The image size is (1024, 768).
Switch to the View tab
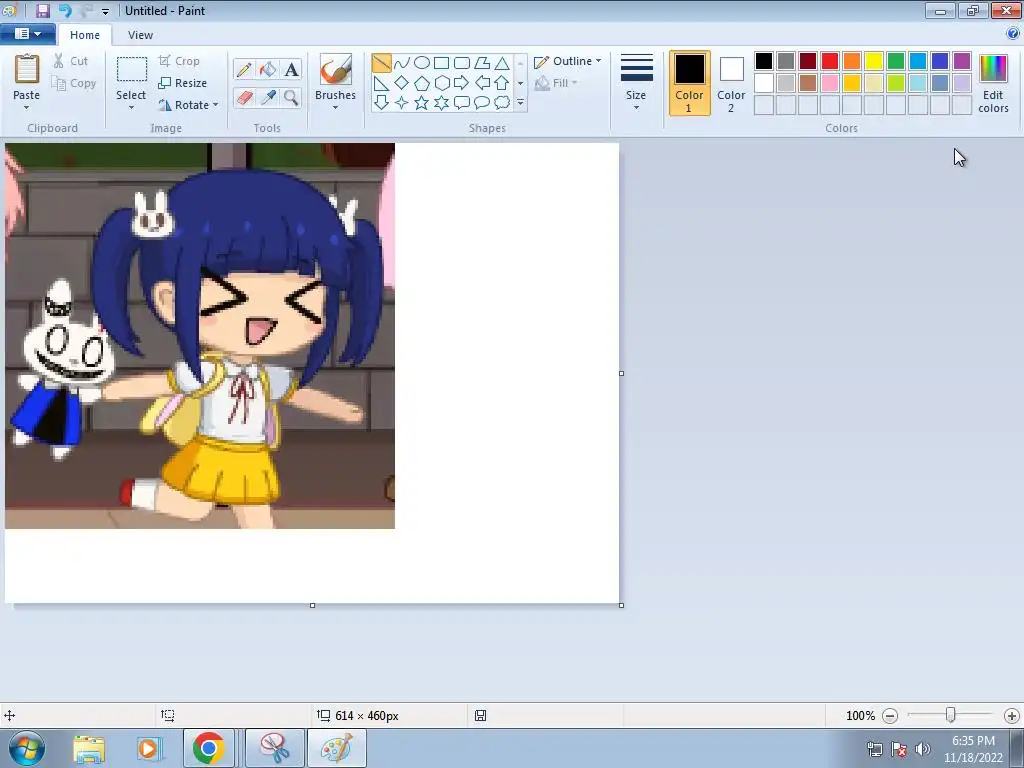(x=140, y=35)
